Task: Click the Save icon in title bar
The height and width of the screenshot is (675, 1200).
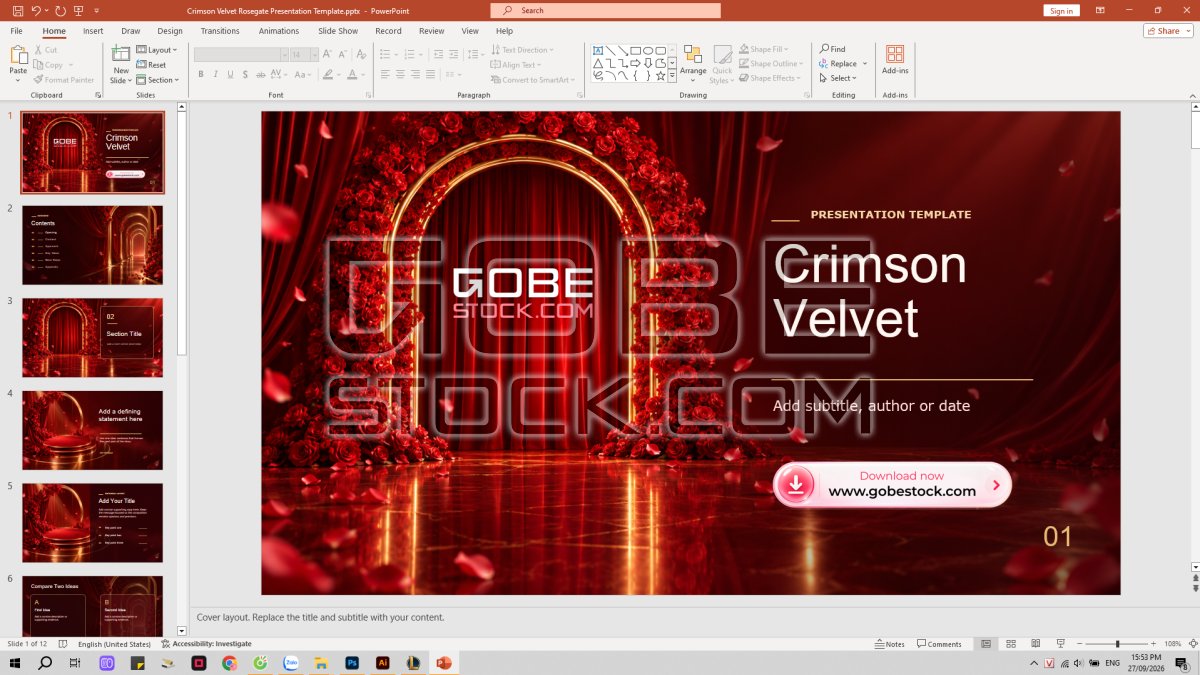Action: point(18,10)
